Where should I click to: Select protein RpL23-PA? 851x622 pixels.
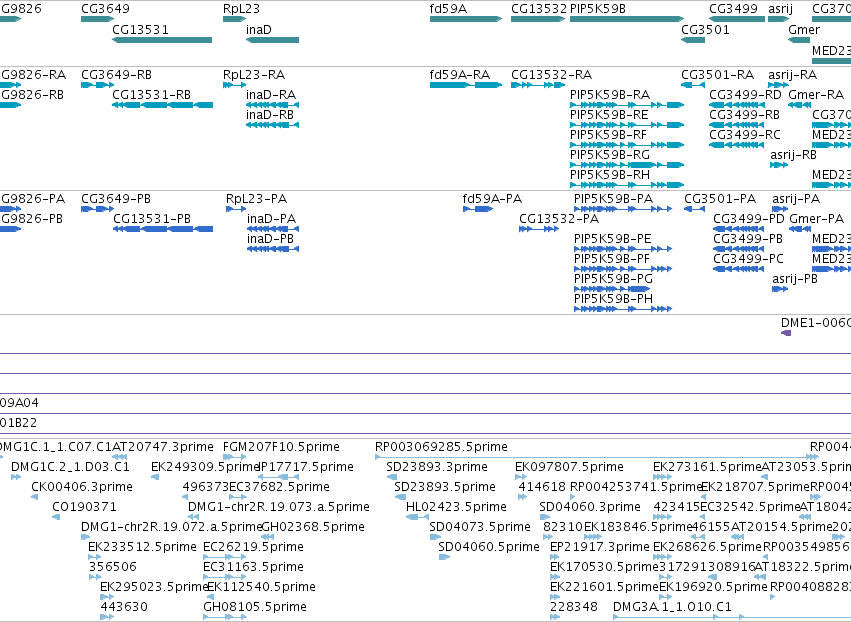click(236, 209)
